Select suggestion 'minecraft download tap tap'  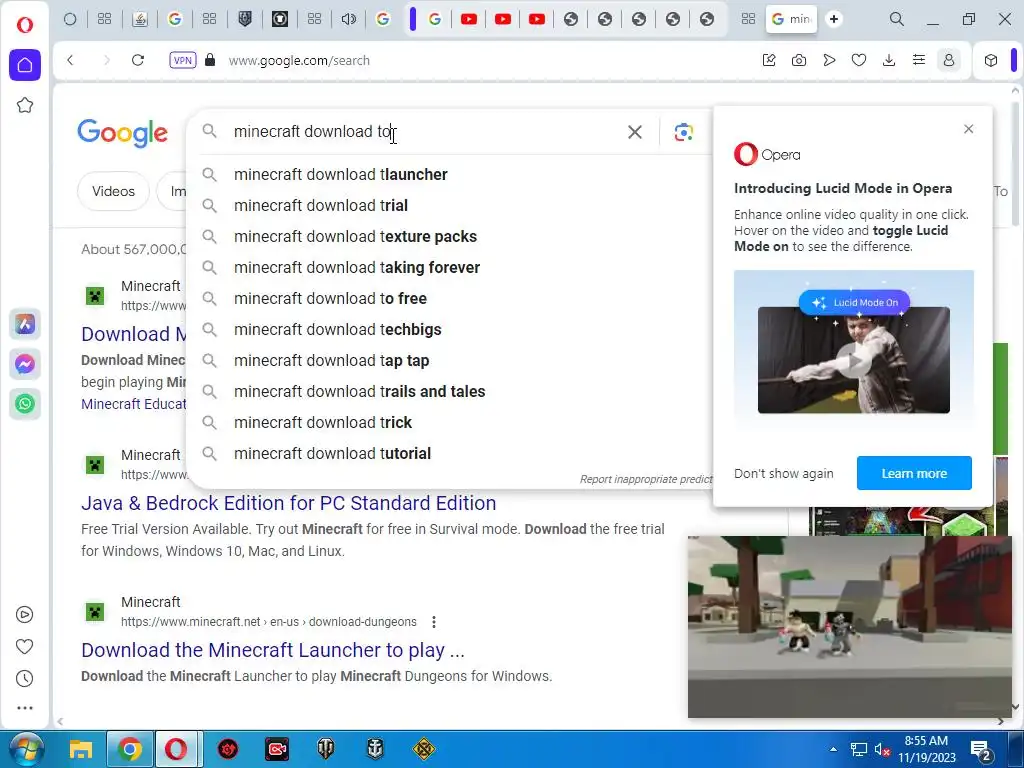tap(451, 360)
